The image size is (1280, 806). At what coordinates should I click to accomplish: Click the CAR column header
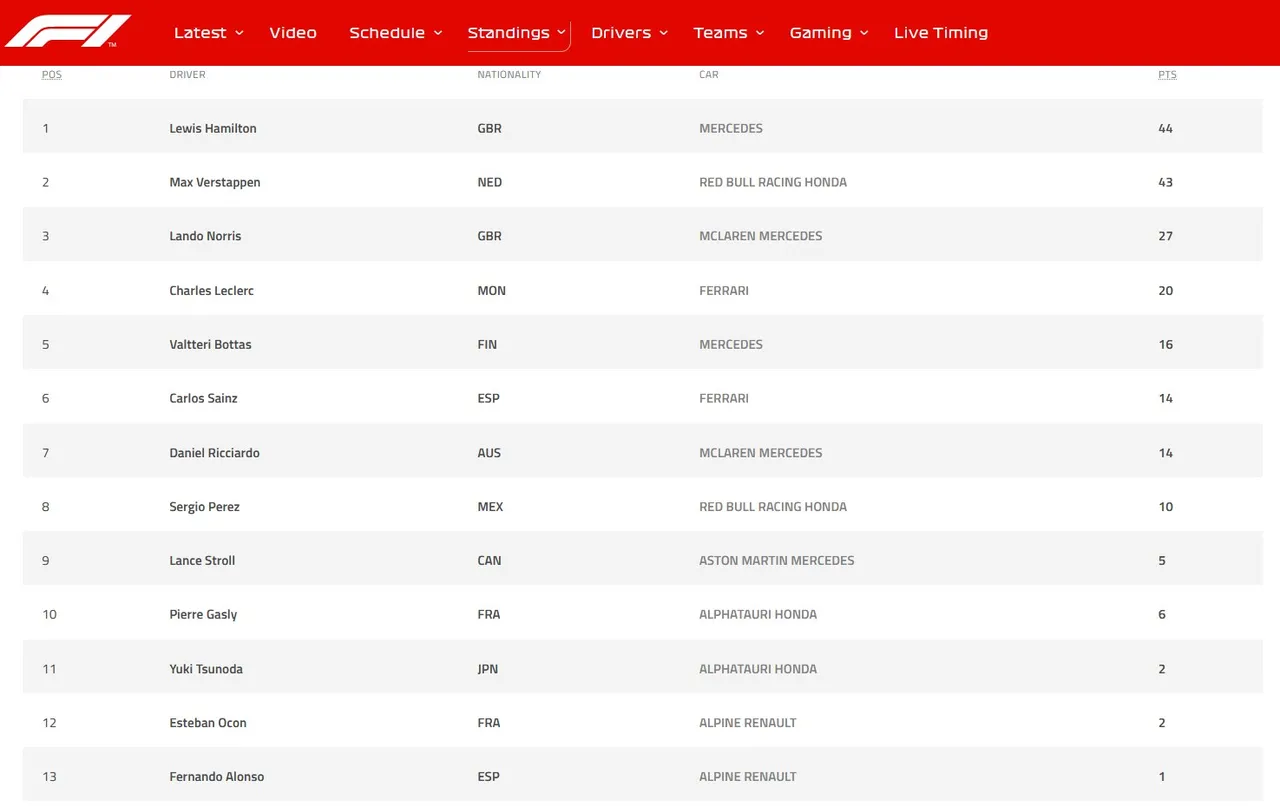[709, 74]
